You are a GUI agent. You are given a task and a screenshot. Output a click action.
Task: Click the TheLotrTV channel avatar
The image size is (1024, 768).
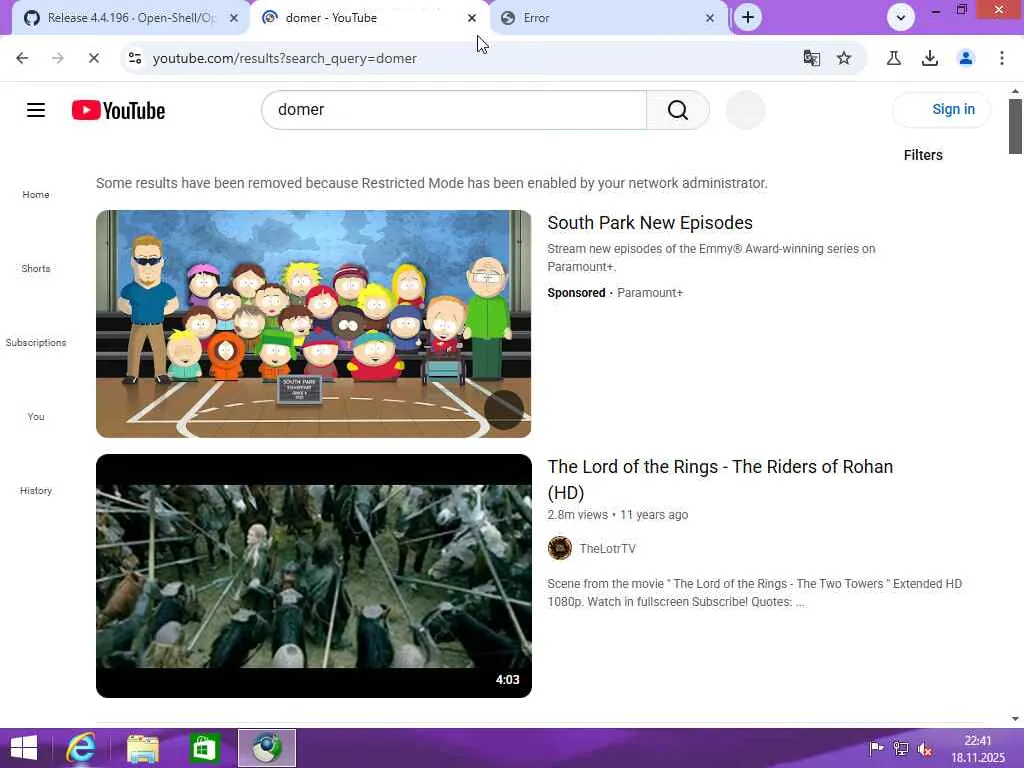point(560,548)
